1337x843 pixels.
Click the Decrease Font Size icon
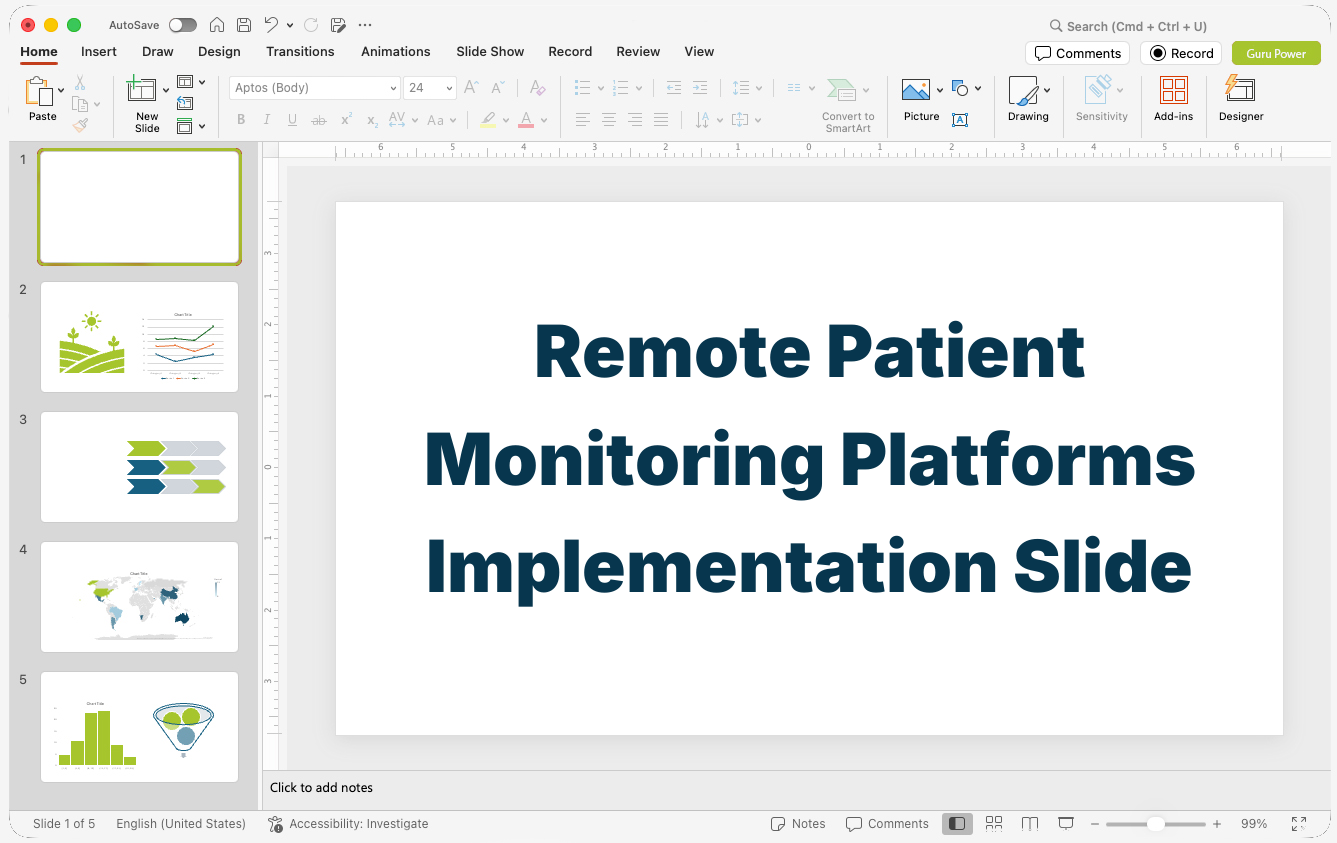(x=497, y=88)
